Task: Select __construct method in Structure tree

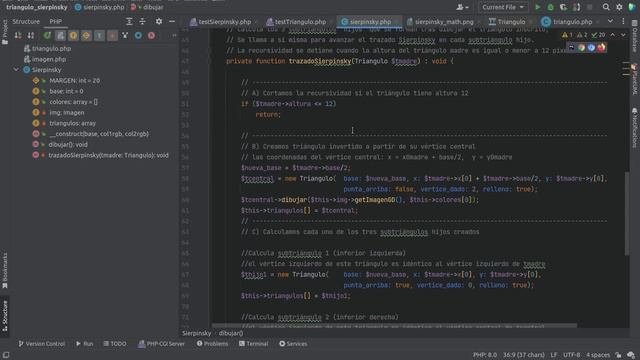Action: [x=99, y=134]
